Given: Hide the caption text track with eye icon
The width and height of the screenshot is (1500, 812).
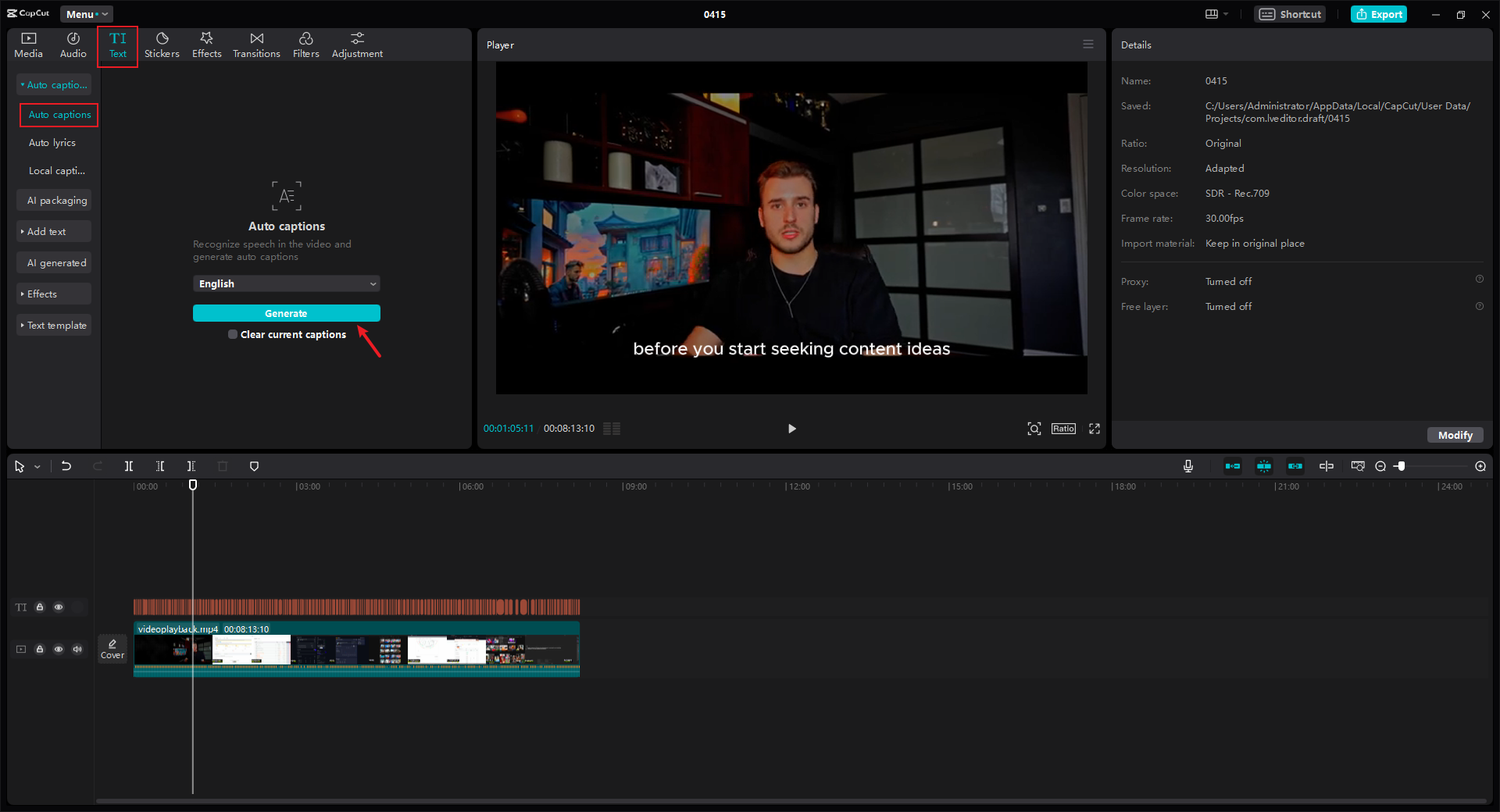Looking at the screenshot, I should tap(59, 607).
